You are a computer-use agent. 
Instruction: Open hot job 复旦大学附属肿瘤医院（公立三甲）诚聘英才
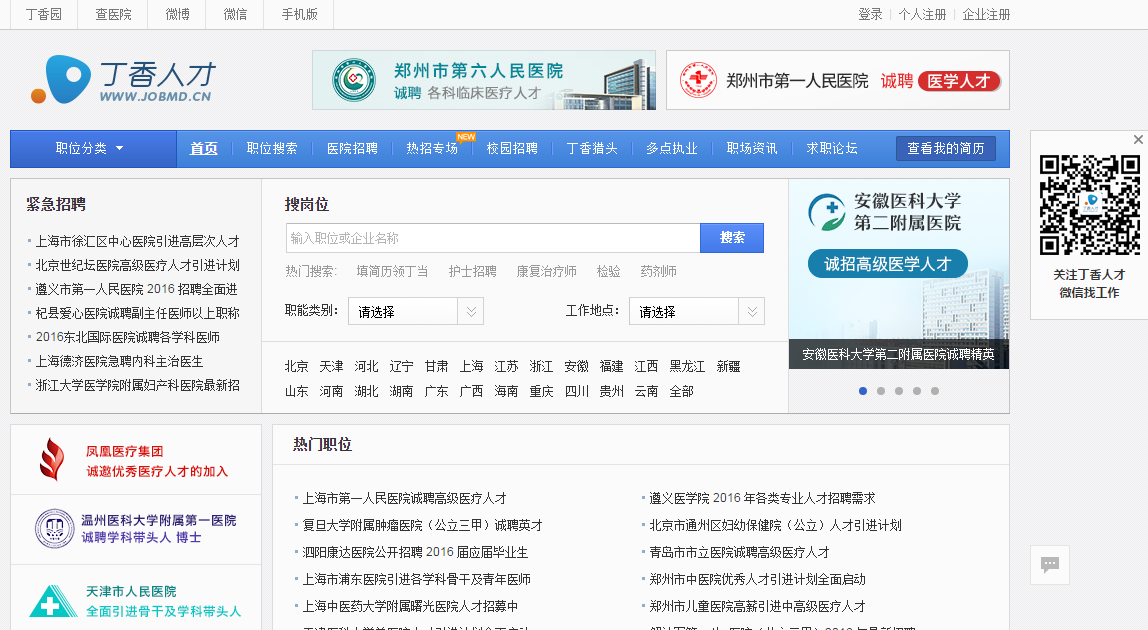coord(422,525)
